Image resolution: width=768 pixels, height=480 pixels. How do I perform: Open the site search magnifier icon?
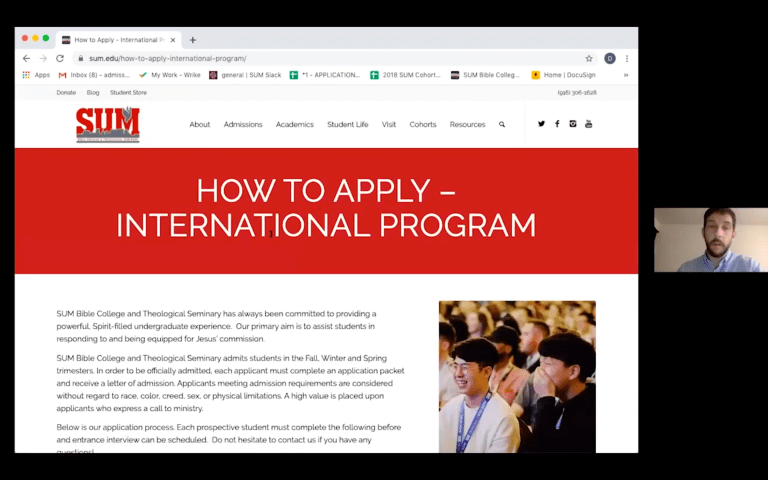click(502, 125)
